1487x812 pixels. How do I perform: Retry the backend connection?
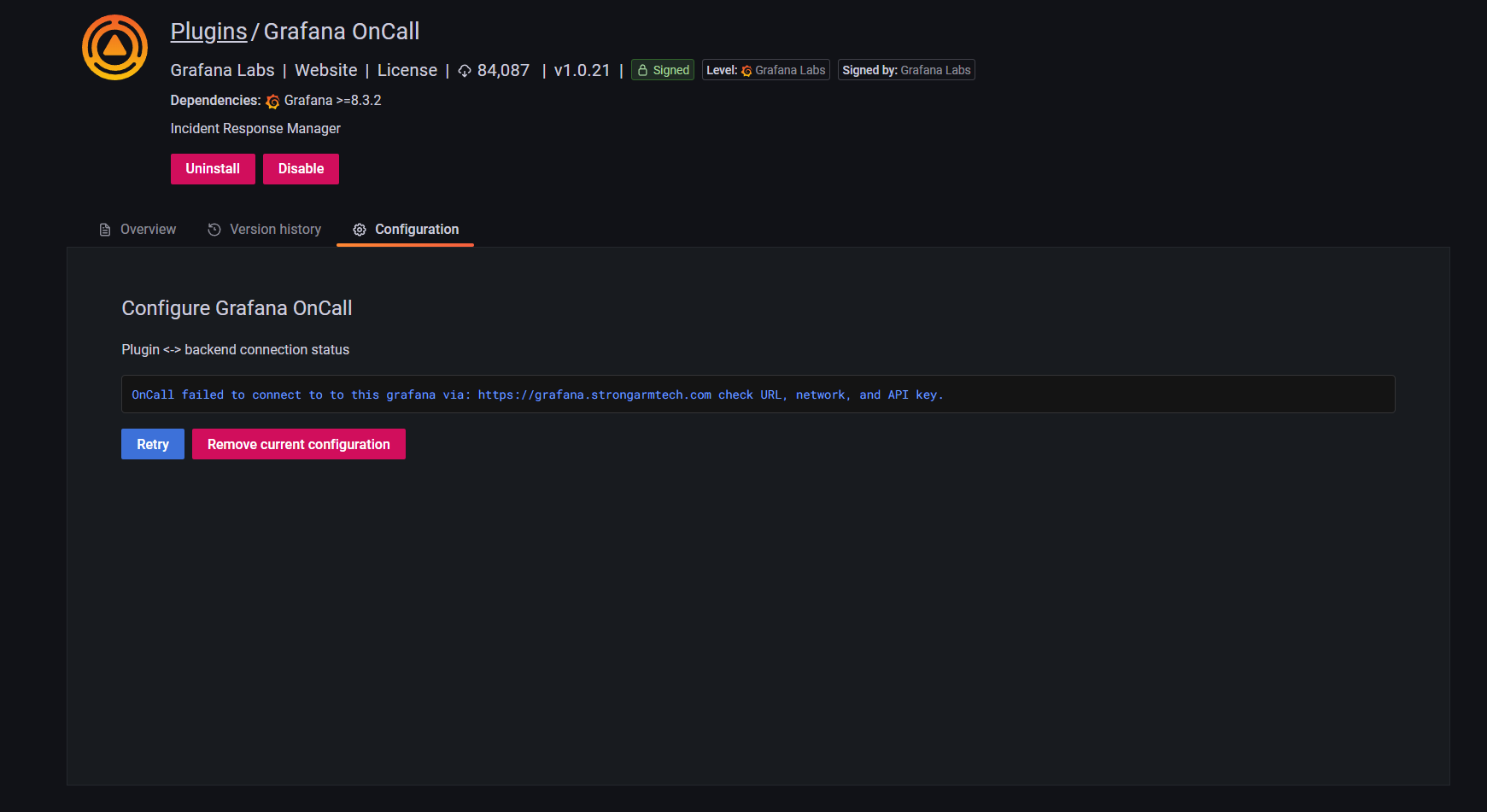[x=153, y=444]
